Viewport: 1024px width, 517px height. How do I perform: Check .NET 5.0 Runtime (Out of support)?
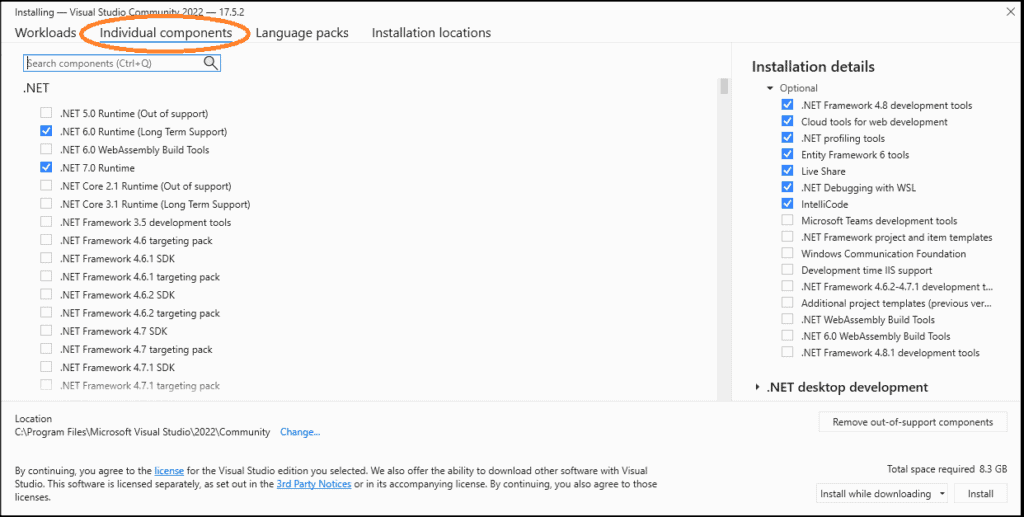coord(46,113)
